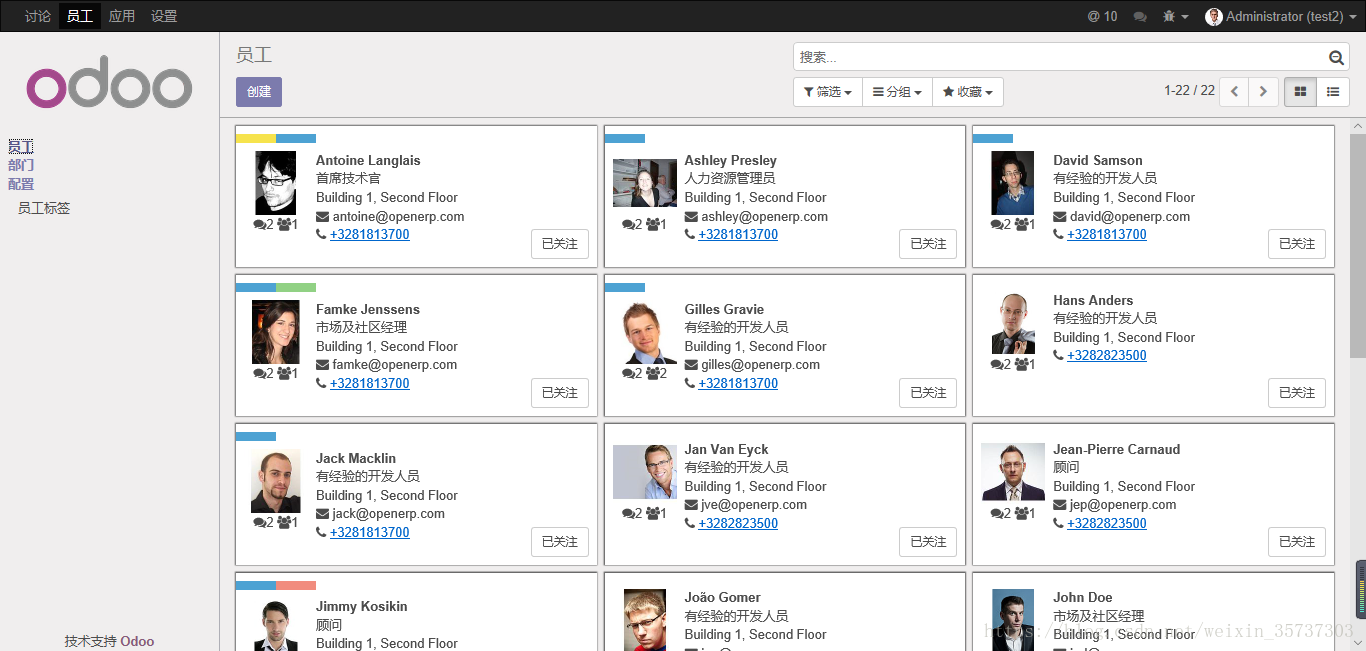Select 配置 in left sidebar
This screenshot has width=1366, height=651.
pos(21,184)
